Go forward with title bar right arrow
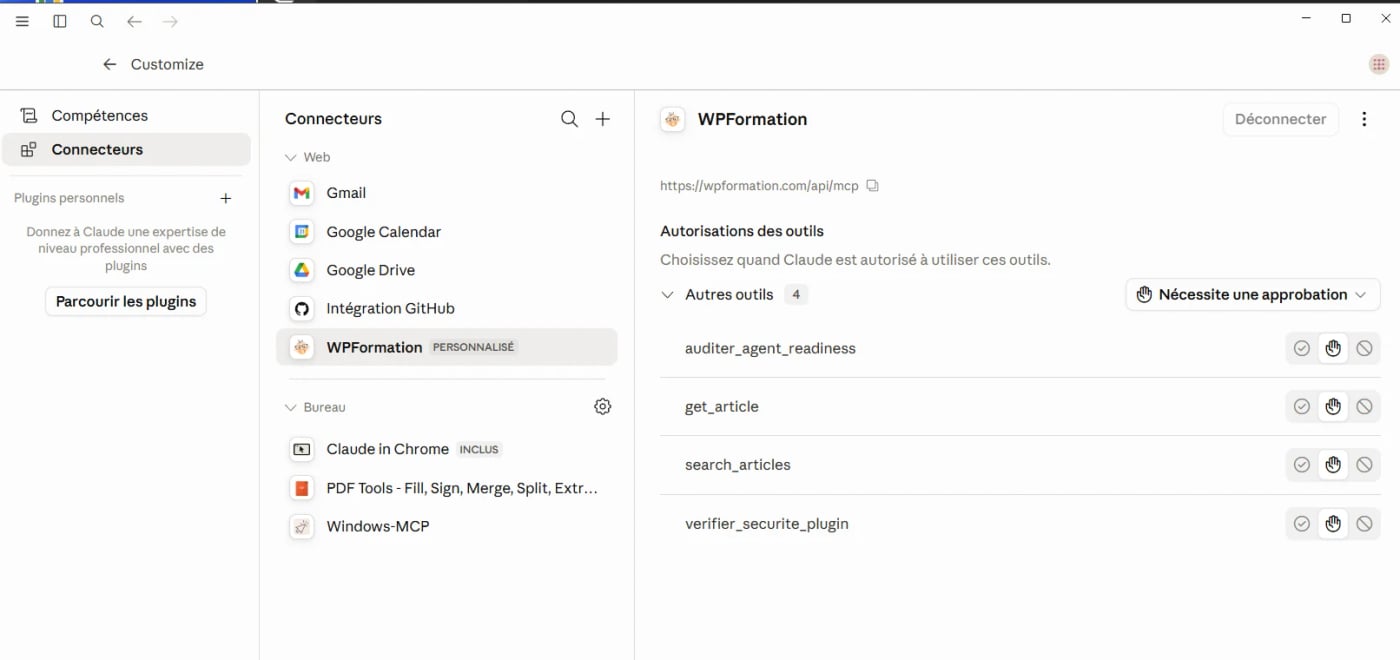This screenshot has height=660, width=1400. coord(170,21)
